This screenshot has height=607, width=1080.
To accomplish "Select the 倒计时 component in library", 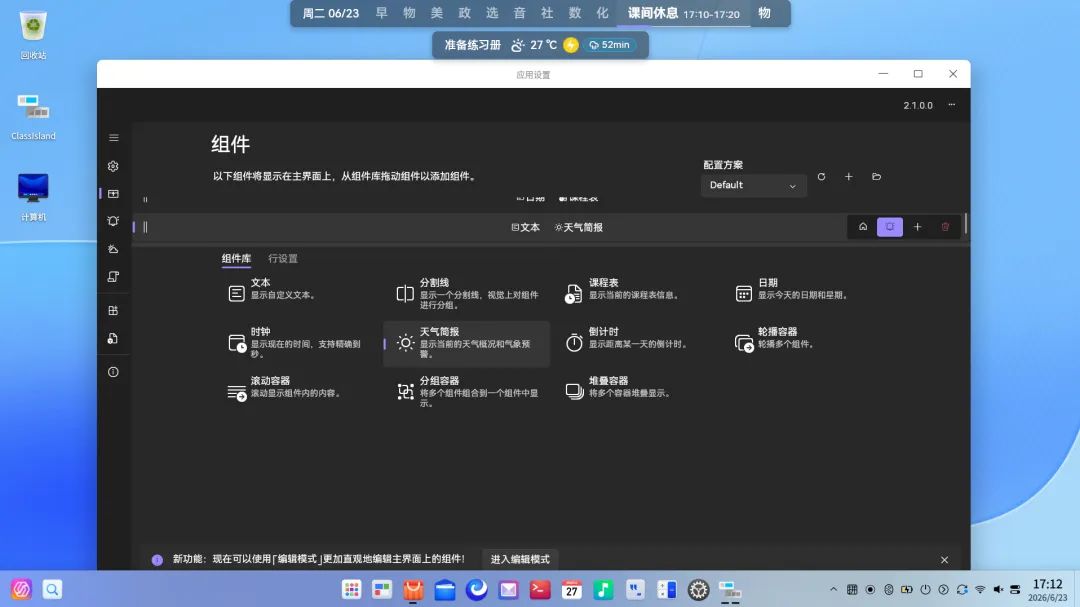I will (x=636, y=343).
